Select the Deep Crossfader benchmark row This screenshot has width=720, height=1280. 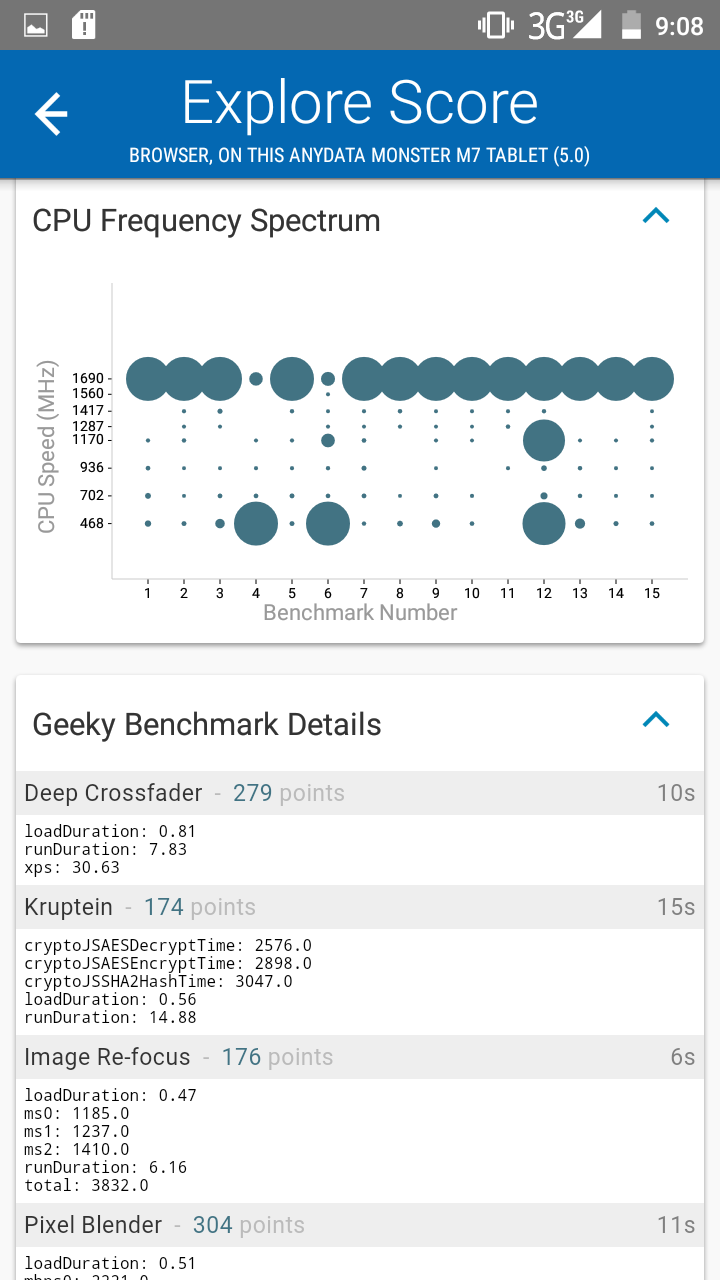[360, 793]
